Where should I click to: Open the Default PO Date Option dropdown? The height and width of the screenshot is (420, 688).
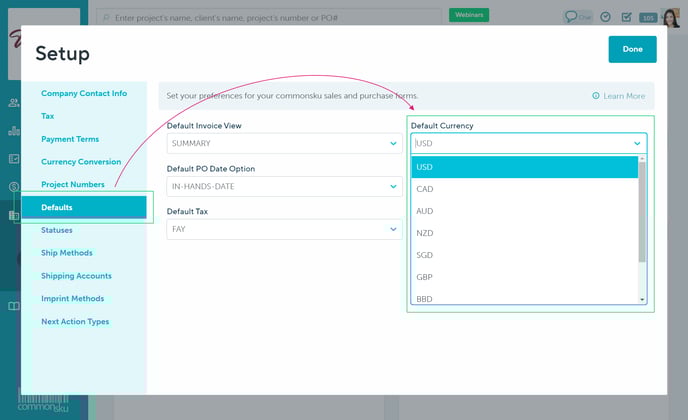[x=393, y=187]
